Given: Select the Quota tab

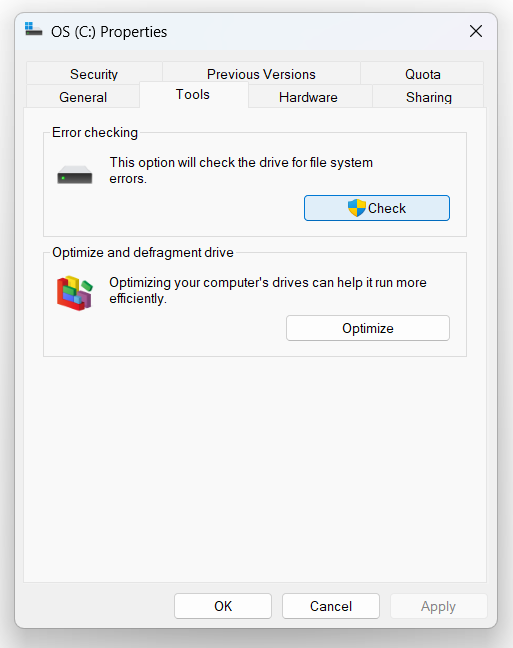Looking at the screenshot, I should (x=422, y=74).
